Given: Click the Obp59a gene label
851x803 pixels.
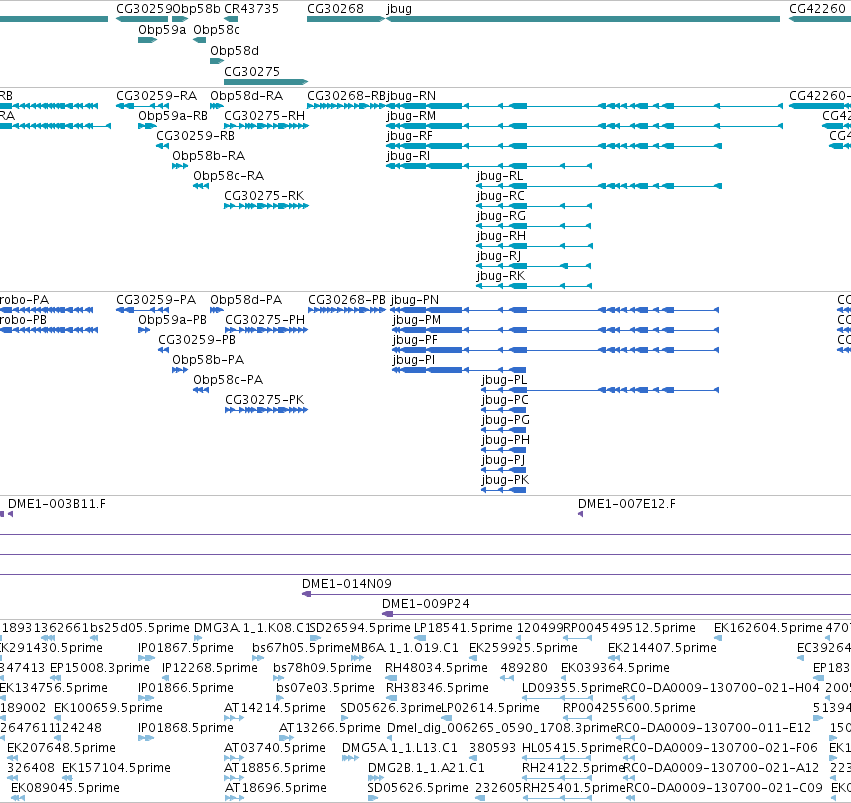Looking at the screenshot, I should click(x=162, y=30).
